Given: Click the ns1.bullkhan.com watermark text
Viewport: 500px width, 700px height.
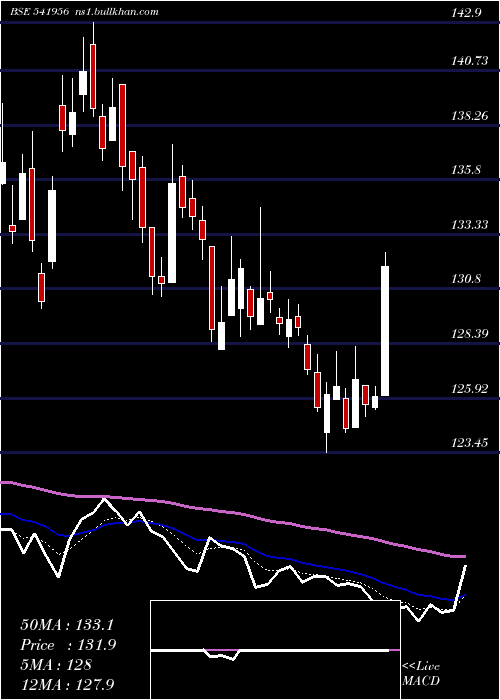Looking at the screenshot, I should (117, 12).
